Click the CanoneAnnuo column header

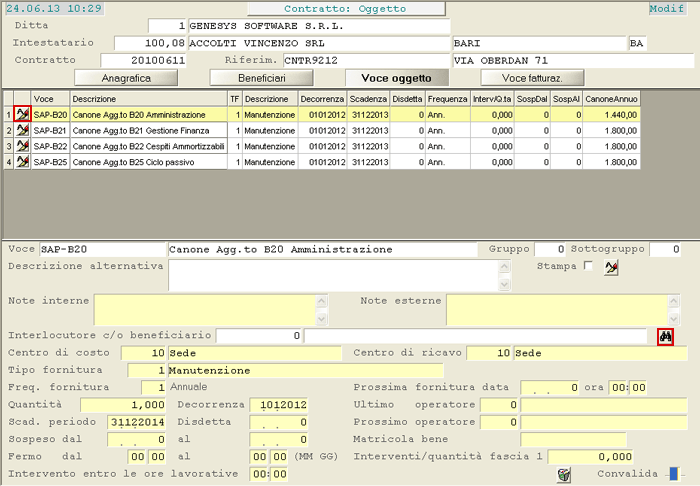(611, 99)
